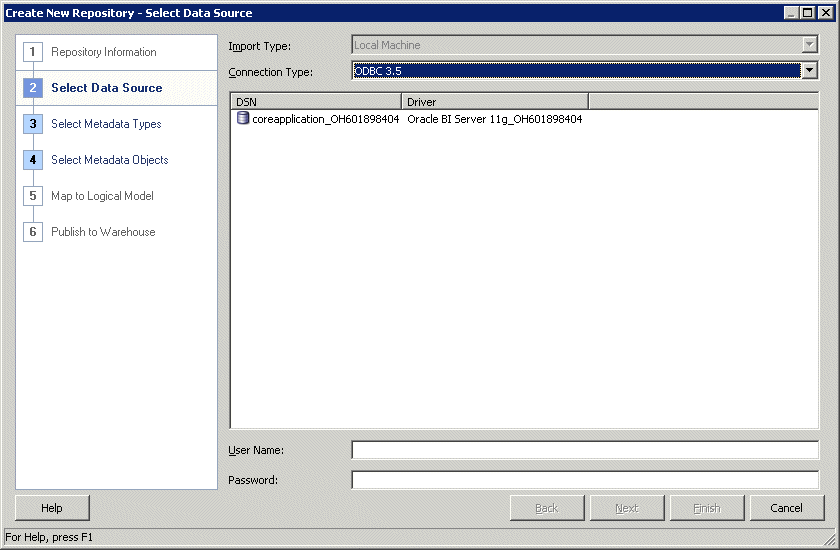The width and height of the screenshot is (840, 550).
Task: Click the Help button
Action: tap(52, 508)
